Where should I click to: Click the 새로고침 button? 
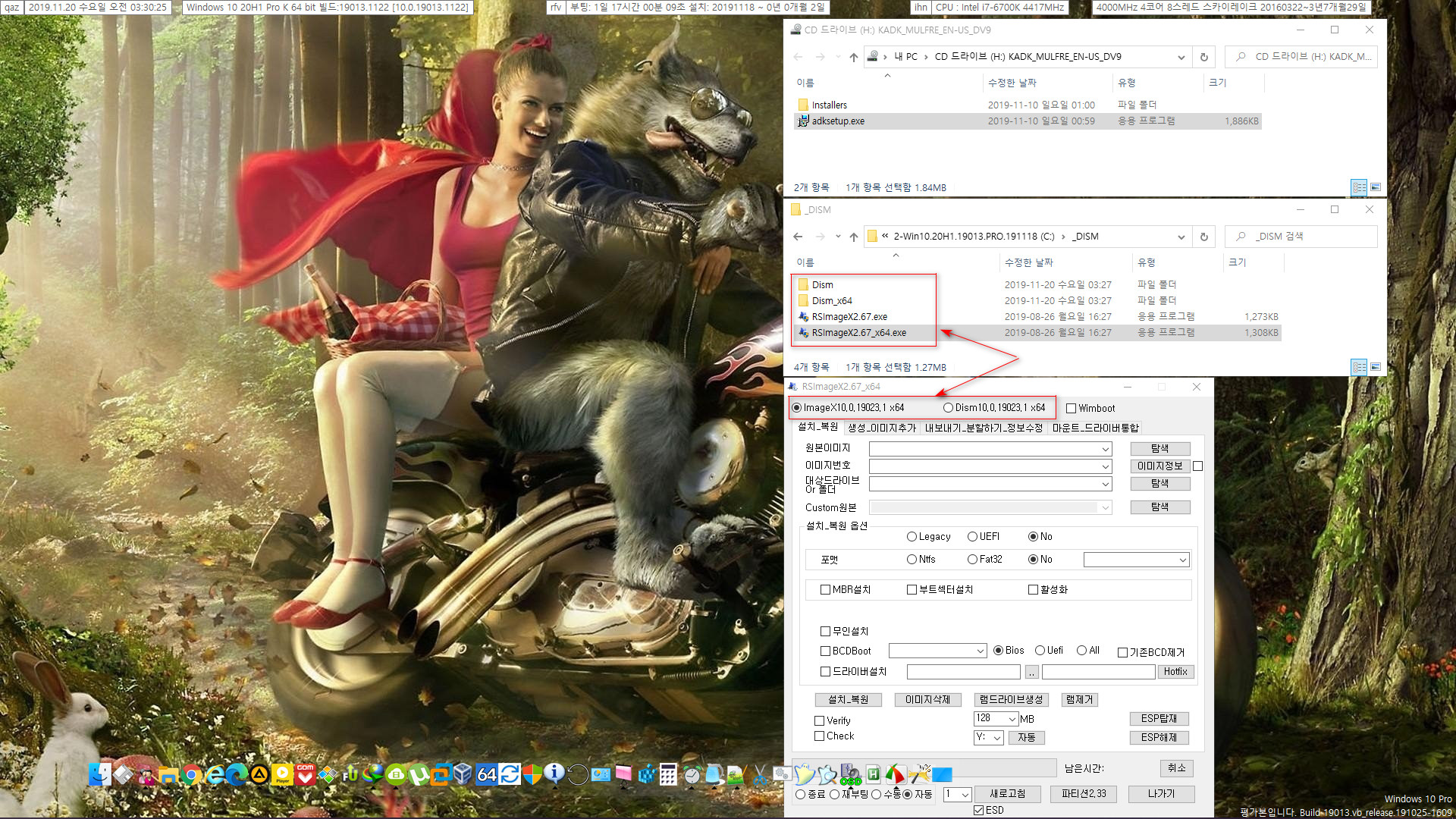click(x=1007, y=794)
